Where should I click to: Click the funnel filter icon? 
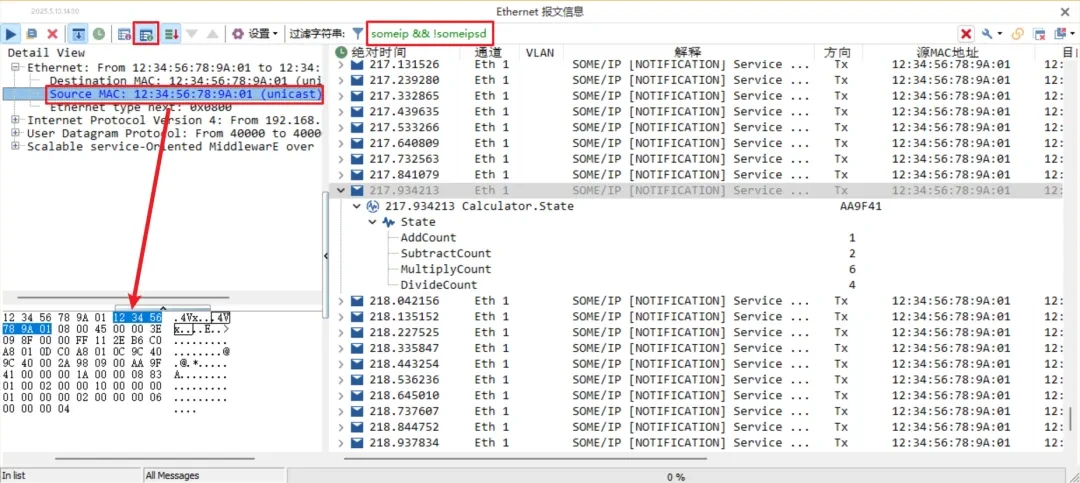(357, 33)
